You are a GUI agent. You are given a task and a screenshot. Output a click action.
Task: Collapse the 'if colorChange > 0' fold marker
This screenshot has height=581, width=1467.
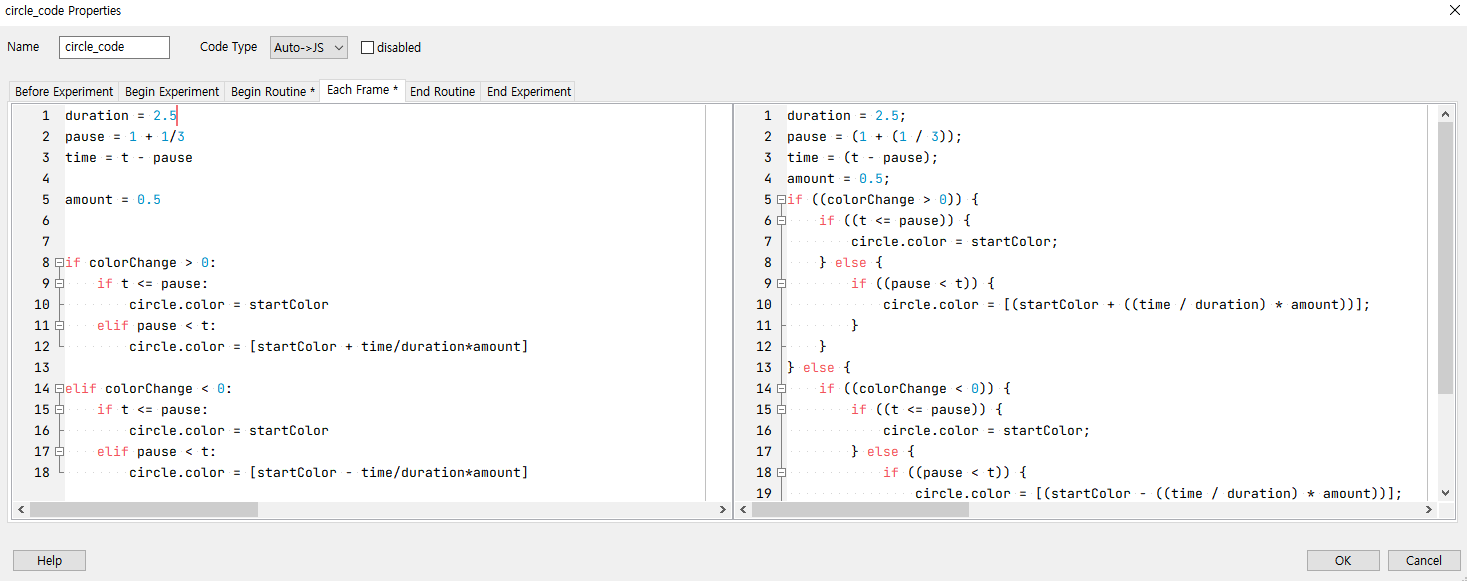click(60, 262)
